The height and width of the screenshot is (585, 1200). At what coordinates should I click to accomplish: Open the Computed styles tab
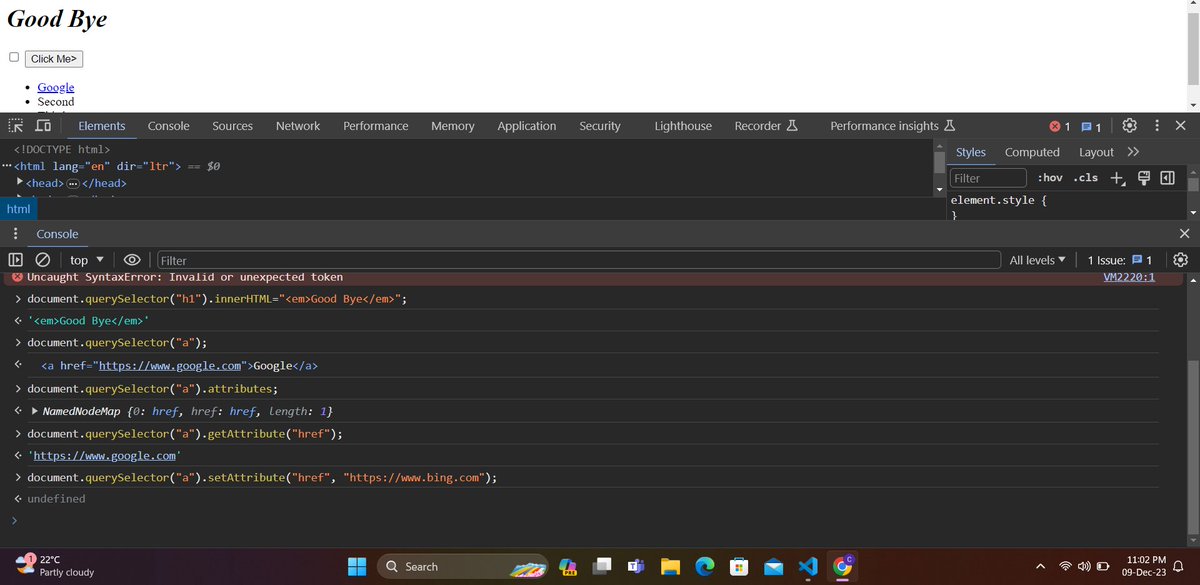(1032, 151)
